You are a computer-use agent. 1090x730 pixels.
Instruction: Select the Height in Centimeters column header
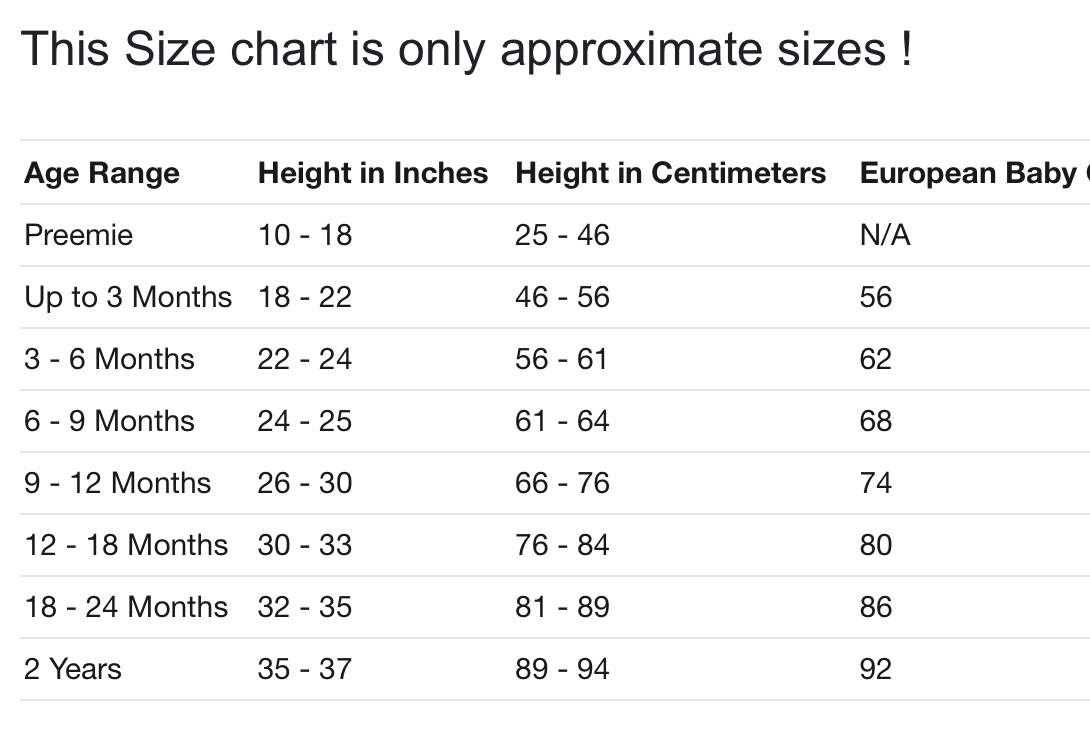point(670,174)
